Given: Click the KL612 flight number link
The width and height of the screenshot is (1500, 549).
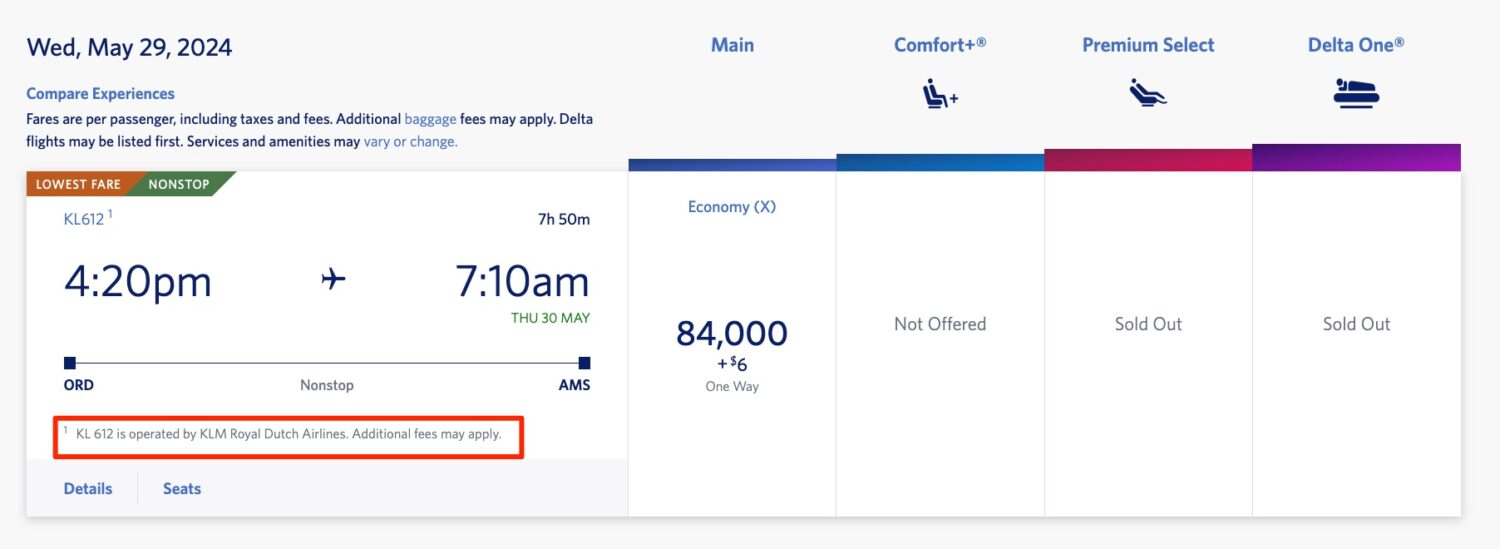Looking at the screenshot, I should [x=84, y=219].
